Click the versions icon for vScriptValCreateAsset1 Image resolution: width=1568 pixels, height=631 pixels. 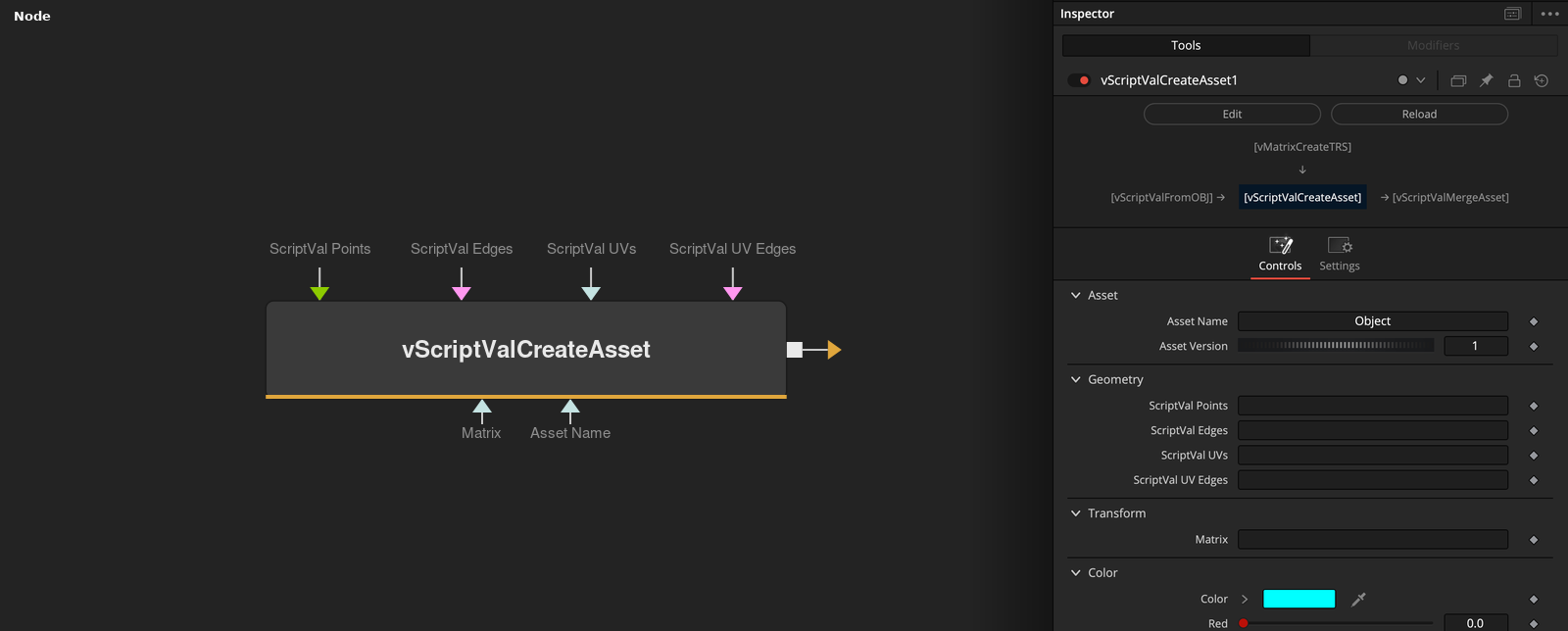pyautogui.click(x=1458, y=80)
